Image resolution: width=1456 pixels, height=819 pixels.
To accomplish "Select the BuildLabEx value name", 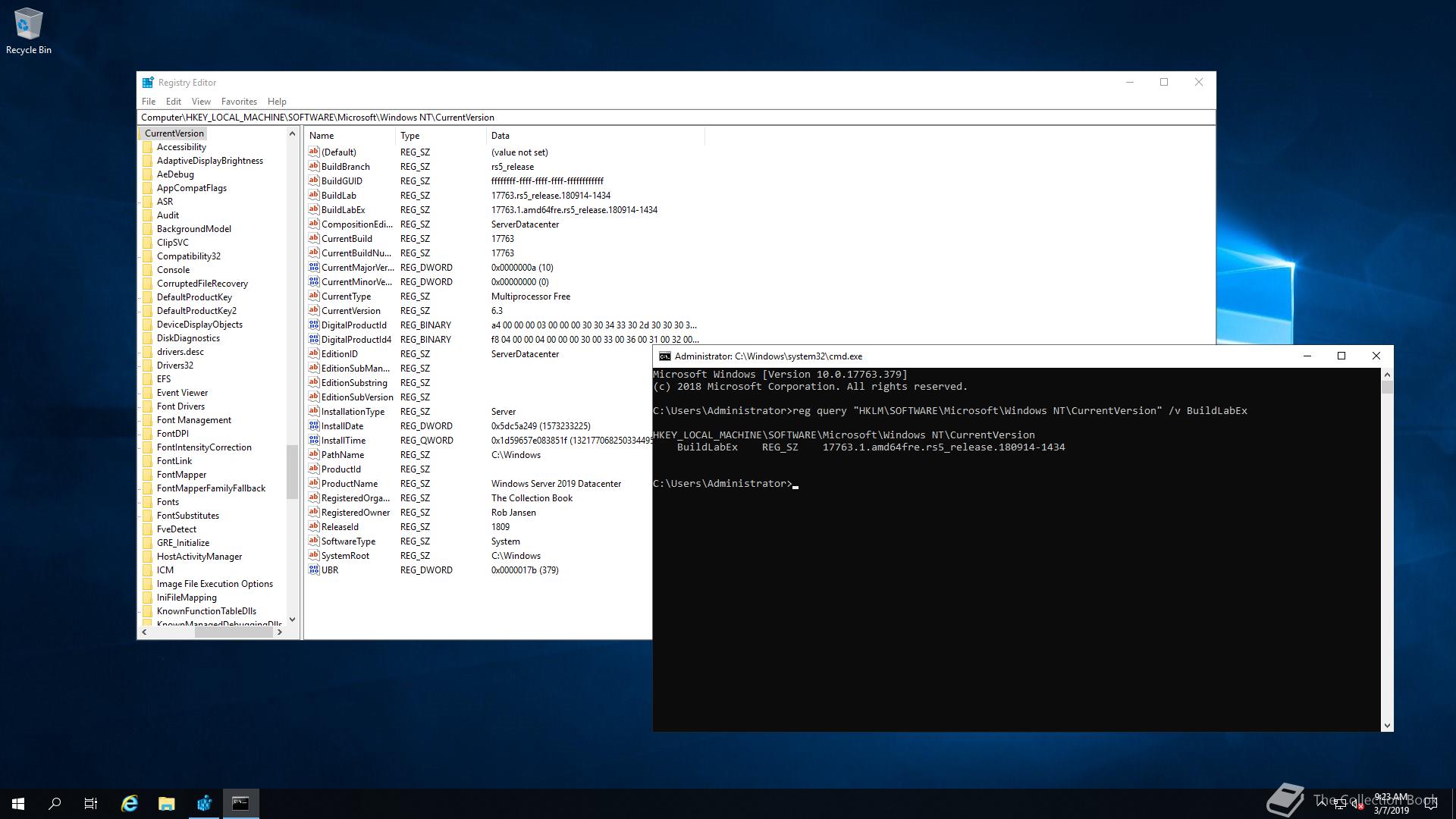I will (x=343, y=210).
